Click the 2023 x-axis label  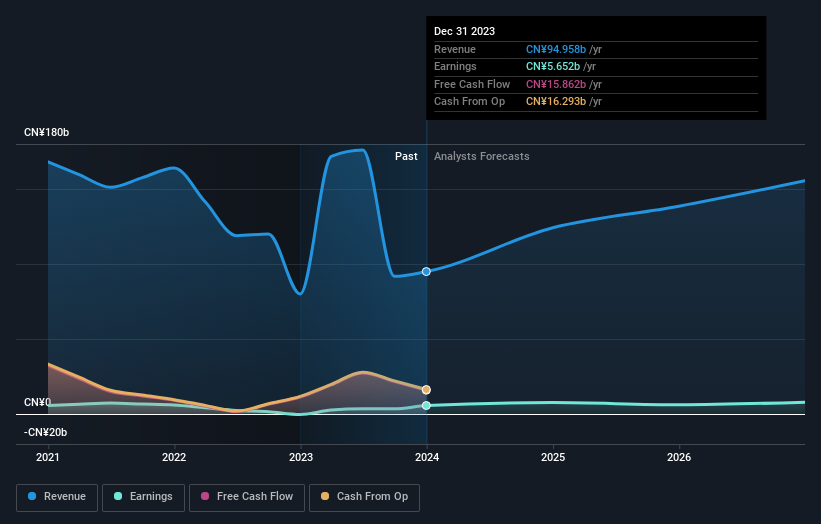pyautogui.click(x=301, y=457)
